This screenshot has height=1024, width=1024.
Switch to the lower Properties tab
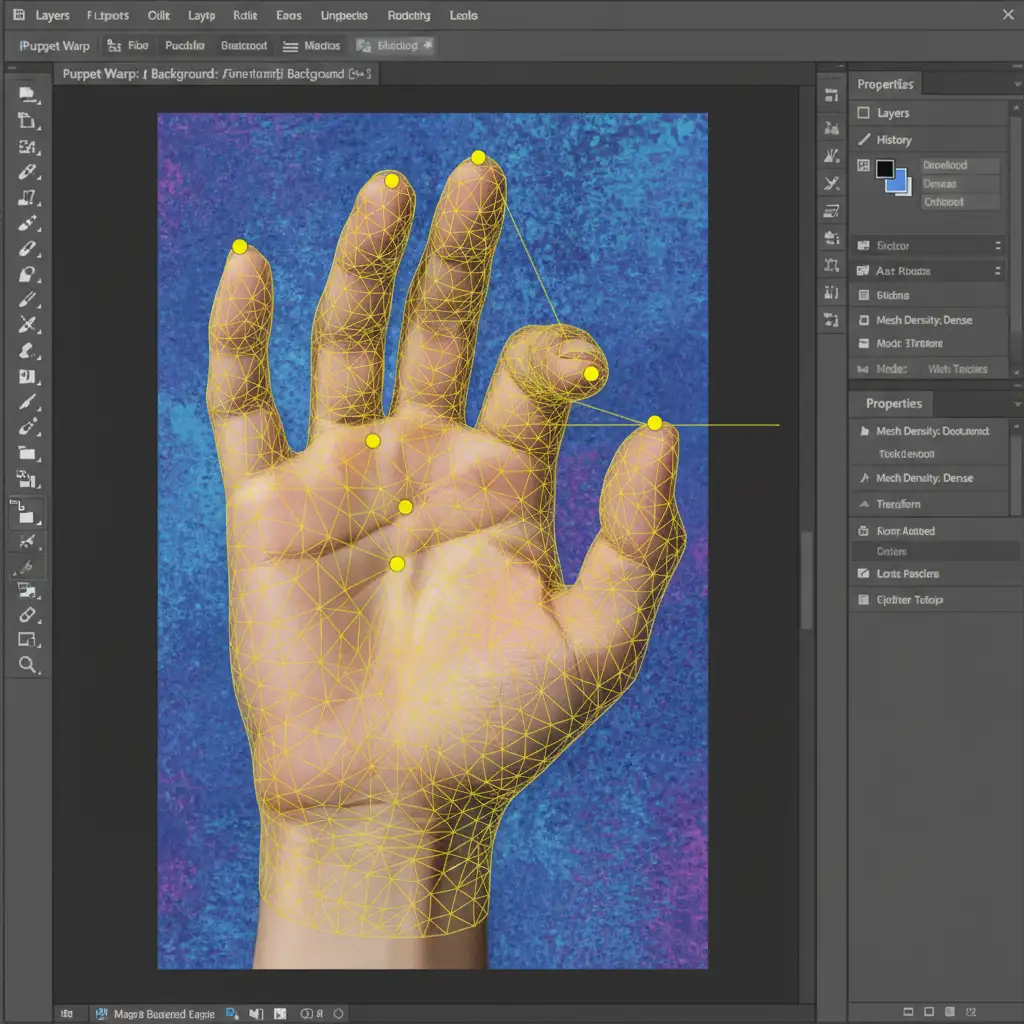893,403
